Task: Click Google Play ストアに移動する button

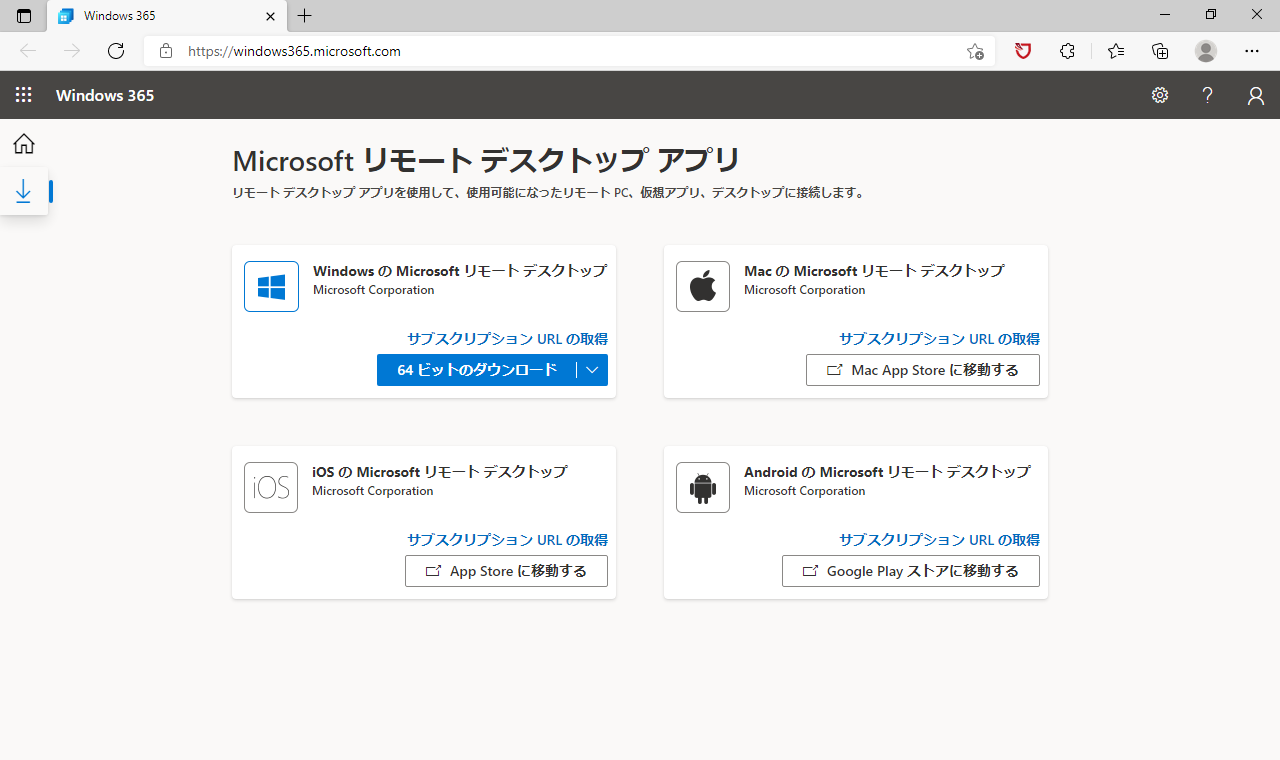Action: coord(911,571)
